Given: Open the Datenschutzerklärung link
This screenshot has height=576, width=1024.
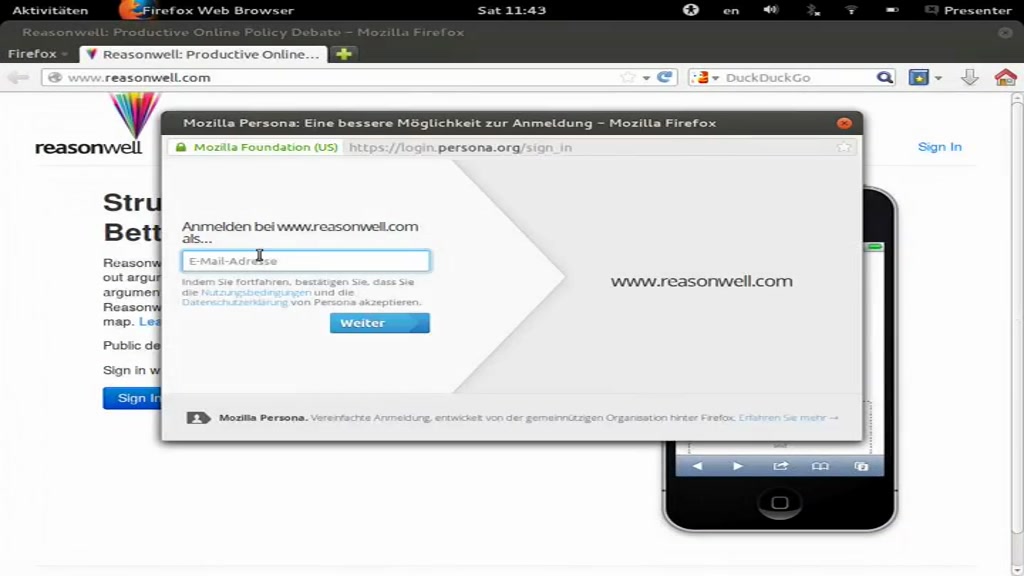Looking at the screenshot, I should click(235, 302).
